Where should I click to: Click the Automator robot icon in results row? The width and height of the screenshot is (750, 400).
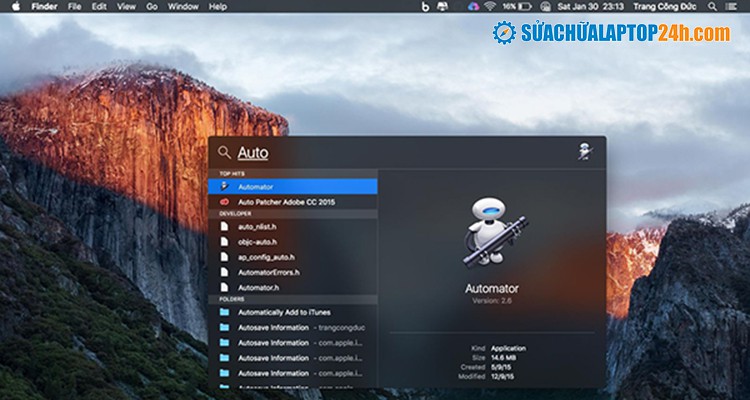(x=224, y=187)
